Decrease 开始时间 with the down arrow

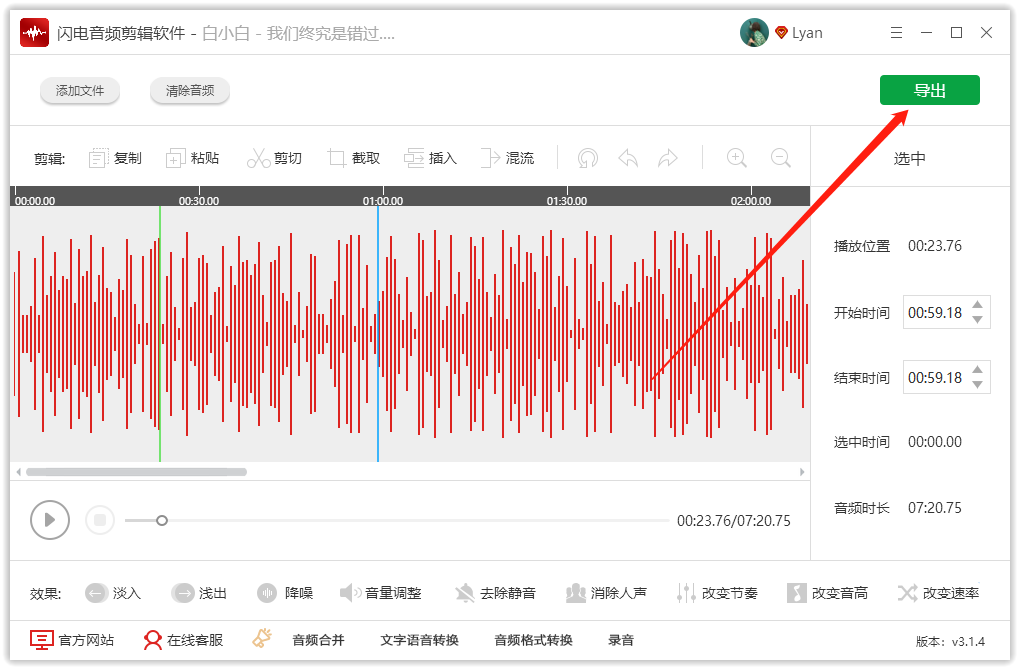[x=977, y=319]
